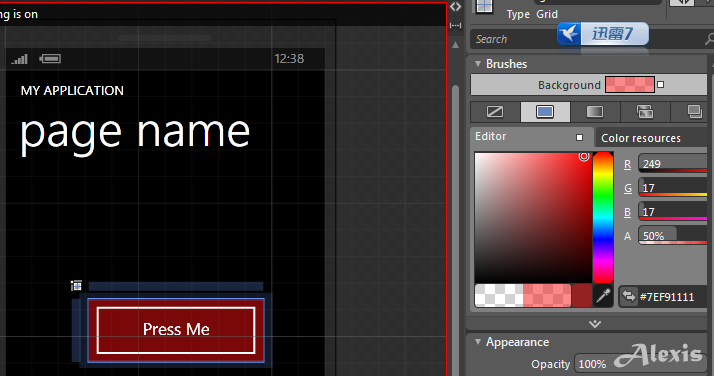Select the transparent initial color swatch
This screenshot has height=376, width=714.
pos(499,295)
